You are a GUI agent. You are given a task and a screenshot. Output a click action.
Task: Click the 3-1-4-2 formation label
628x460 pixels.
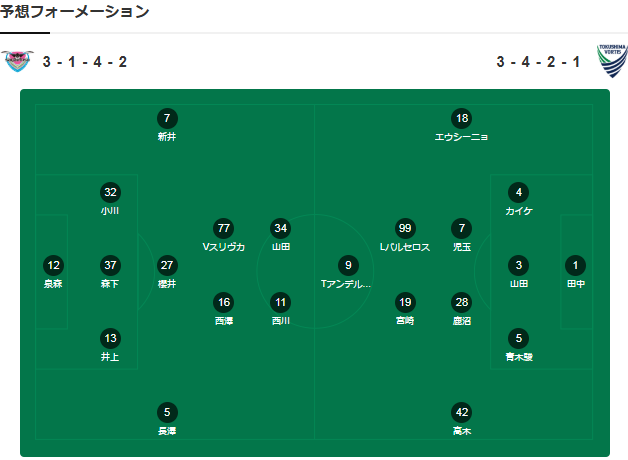tap(85, 62)
